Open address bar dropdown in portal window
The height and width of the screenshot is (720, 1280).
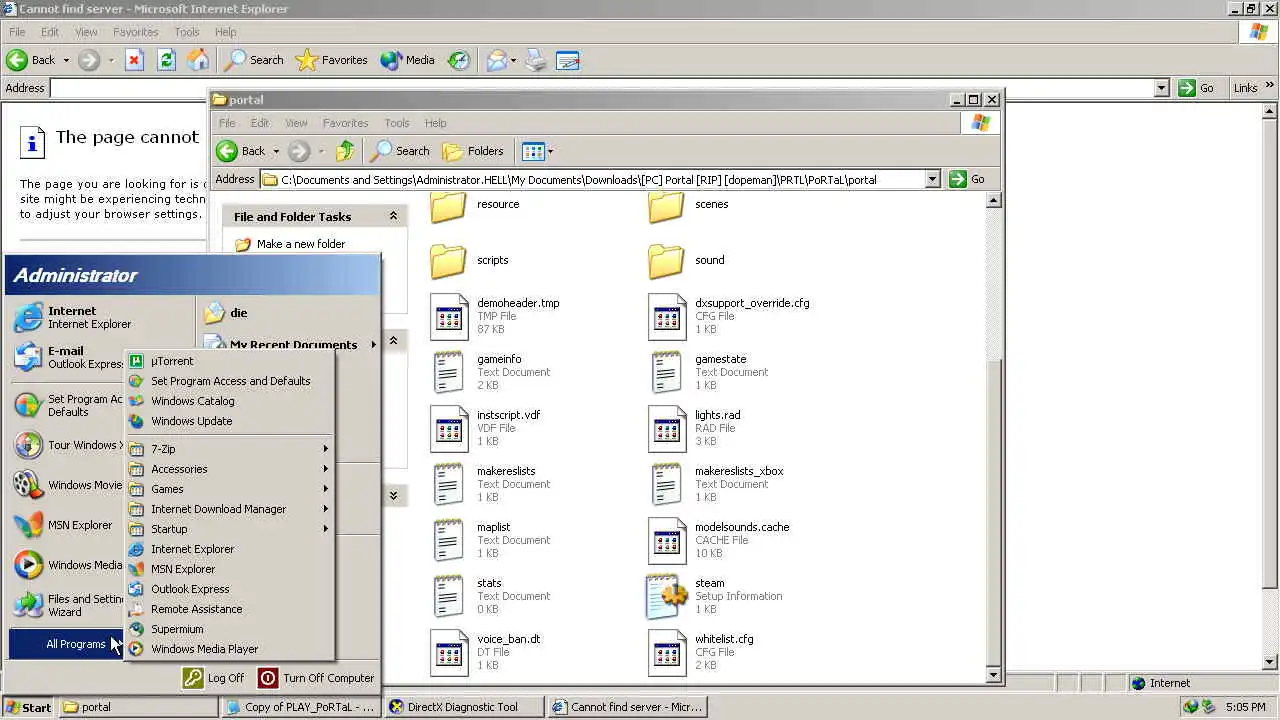coord(932,179)
